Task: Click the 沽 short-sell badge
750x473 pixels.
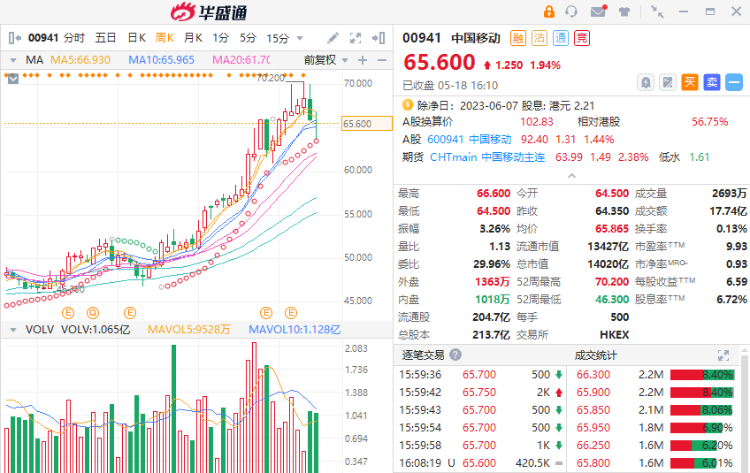Action: 540,38
